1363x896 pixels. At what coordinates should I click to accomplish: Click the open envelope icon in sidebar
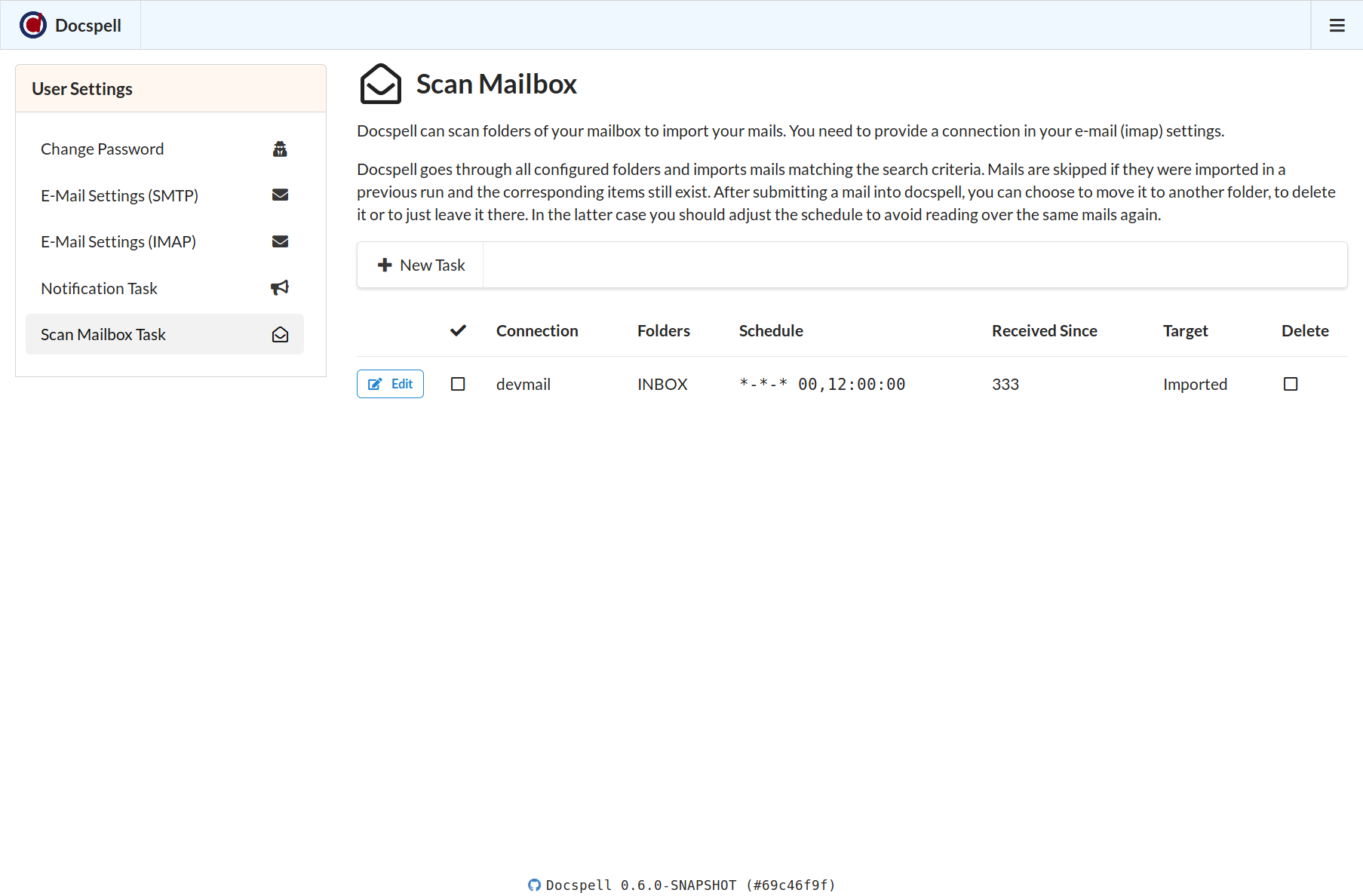280,335
